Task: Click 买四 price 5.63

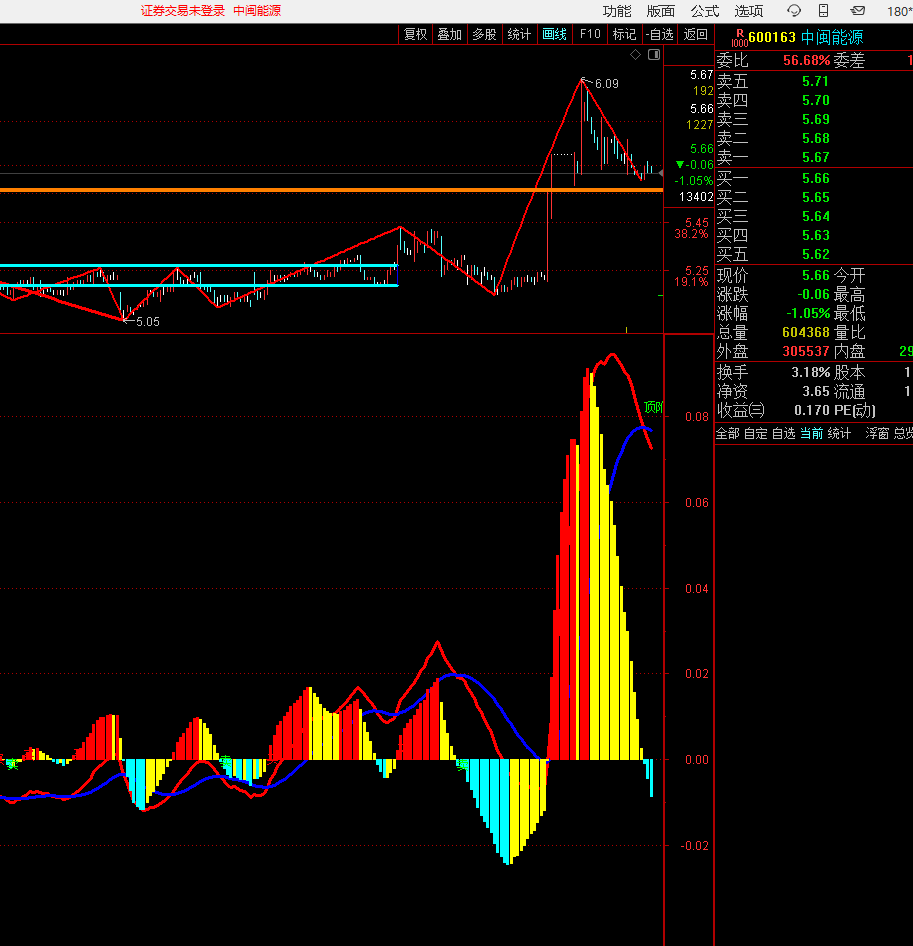Action: (816, 235)
